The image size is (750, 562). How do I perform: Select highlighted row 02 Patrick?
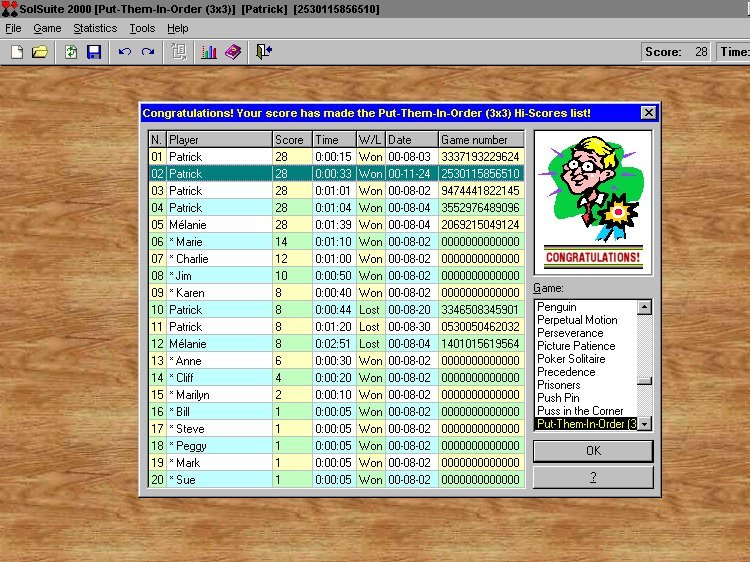pos(336,174)
